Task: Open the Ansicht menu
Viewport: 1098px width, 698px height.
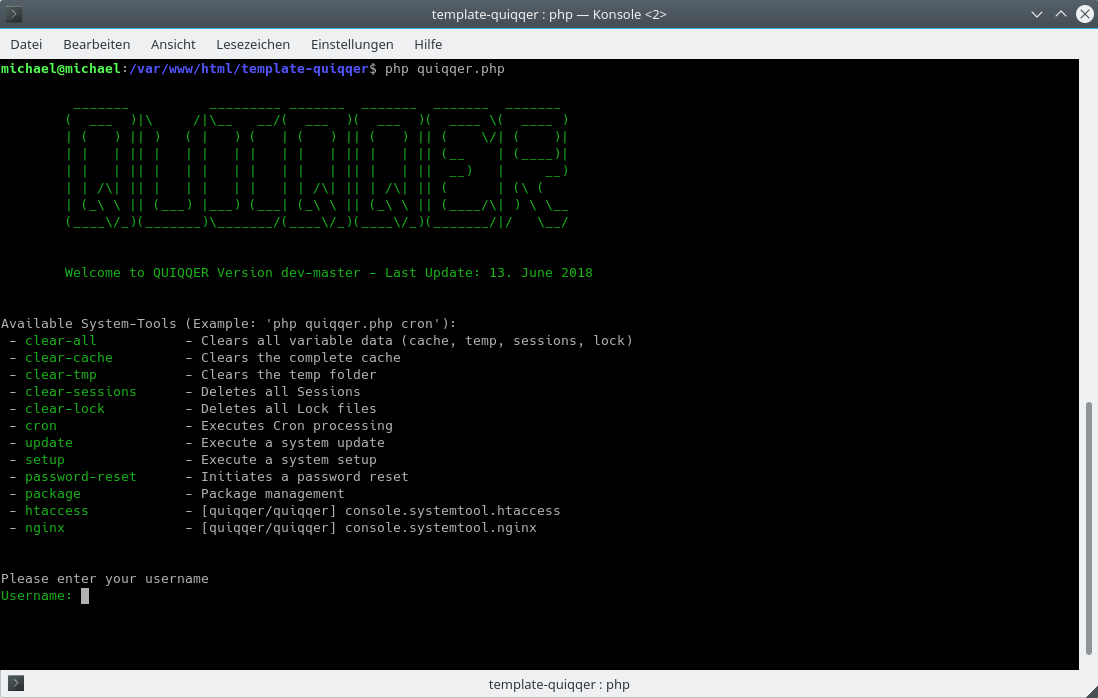Action: click(x=173, y=44)
